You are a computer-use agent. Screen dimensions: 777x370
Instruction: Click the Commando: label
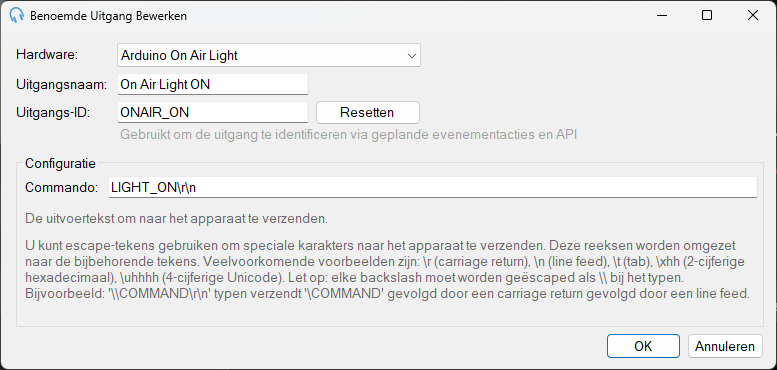(61, 188)
